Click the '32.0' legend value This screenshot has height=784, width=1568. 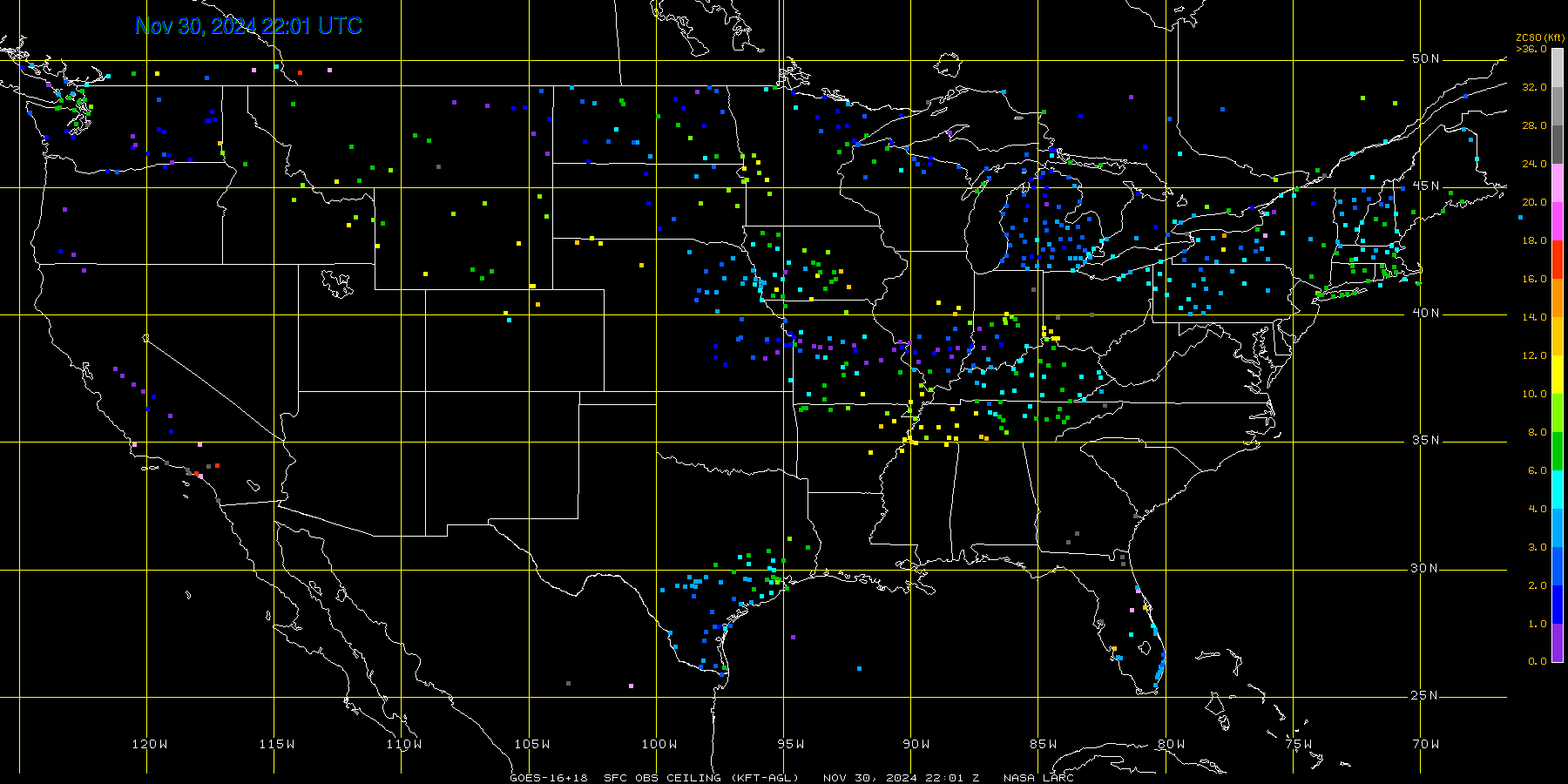[1534, 87]
